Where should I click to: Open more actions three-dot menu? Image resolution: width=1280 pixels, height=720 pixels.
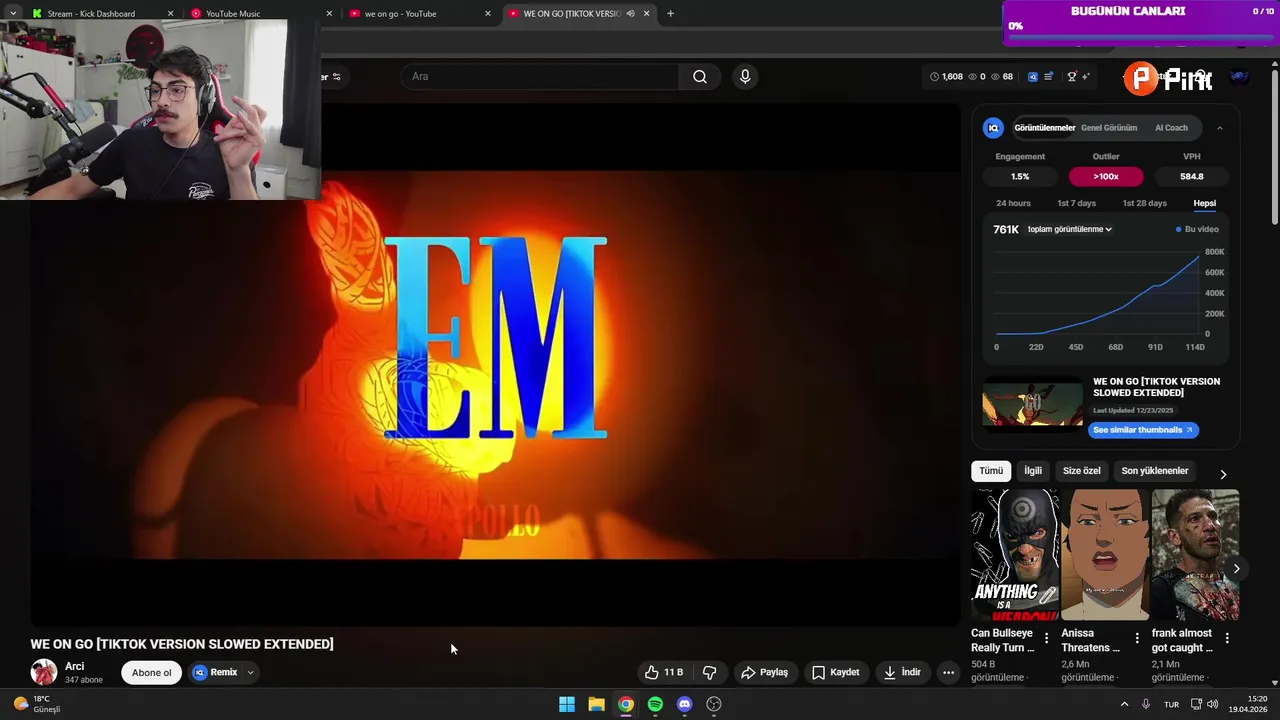(x=949, y=672)
